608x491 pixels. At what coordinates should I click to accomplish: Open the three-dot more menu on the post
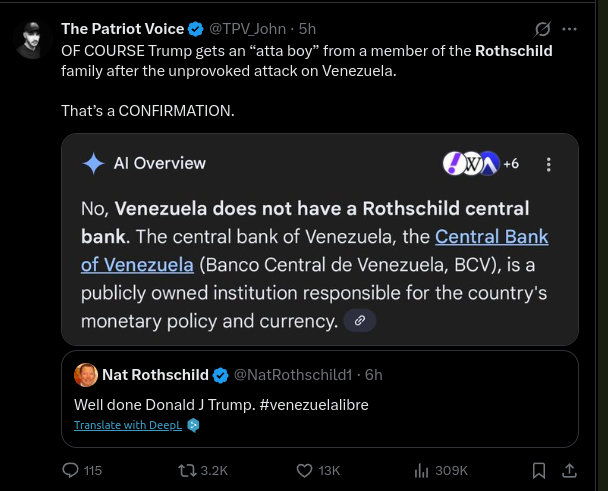tap(571, 28)
